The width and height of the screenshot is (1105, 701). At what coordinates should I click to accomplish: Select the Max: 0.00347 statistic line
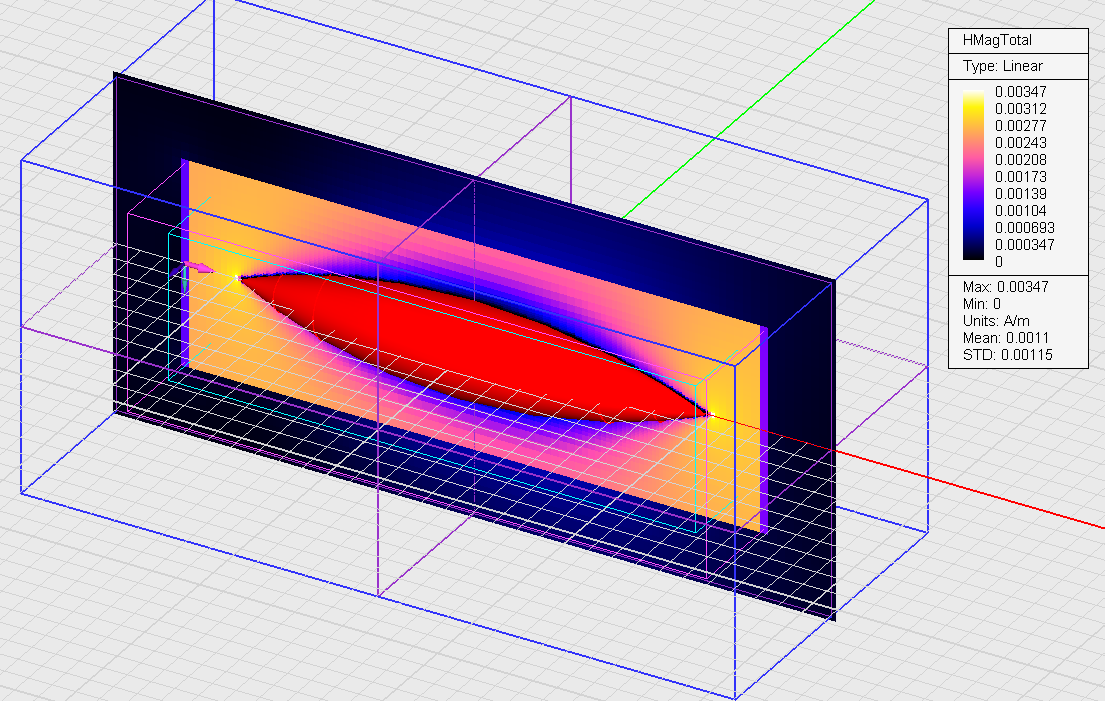(x=1002, y=287)
